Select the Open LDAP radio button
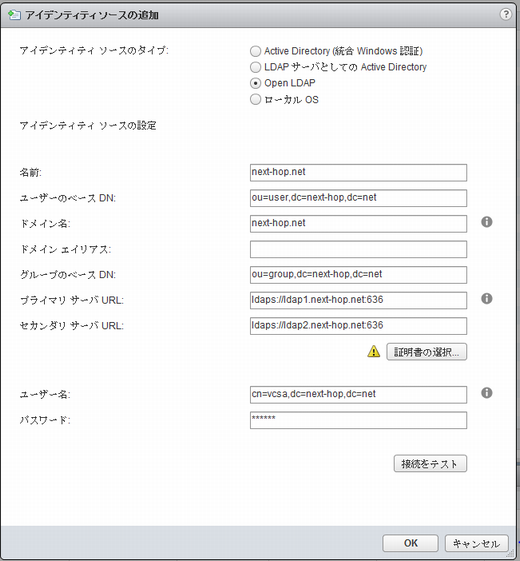This screenshot has height=561, width=520. click(x=255, y=83)
